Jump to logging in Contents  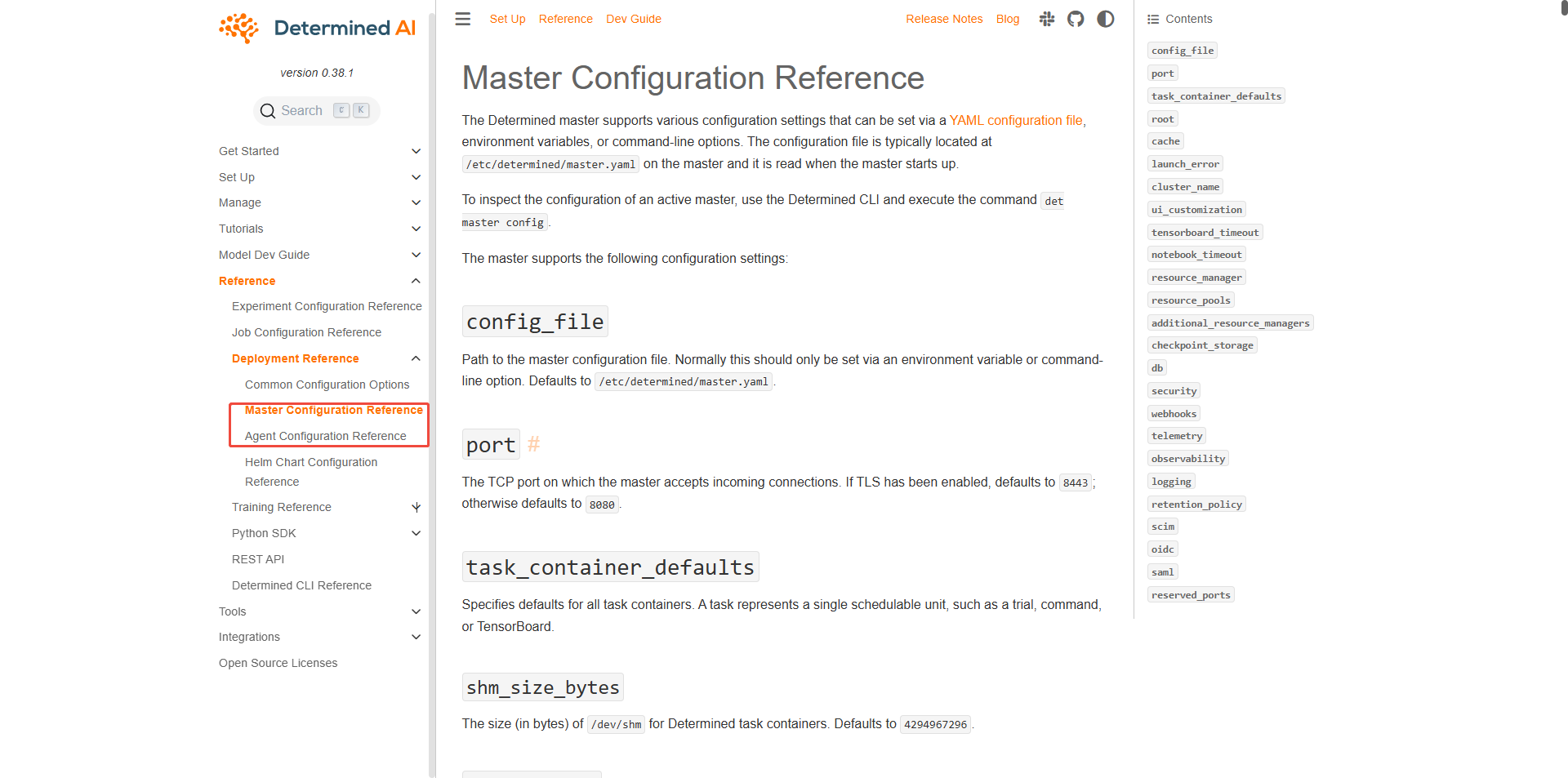[1171, 482]
